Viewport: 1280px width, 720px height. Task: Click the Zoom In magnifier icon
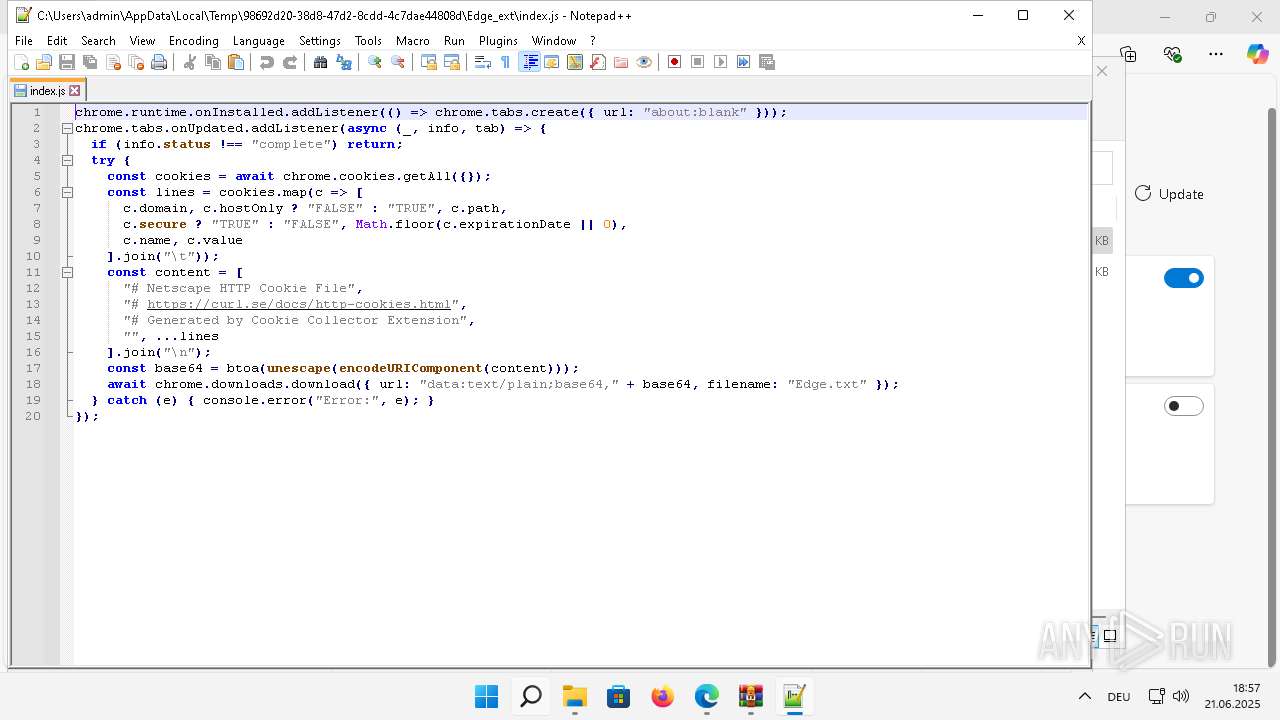(x=375, y=62)
